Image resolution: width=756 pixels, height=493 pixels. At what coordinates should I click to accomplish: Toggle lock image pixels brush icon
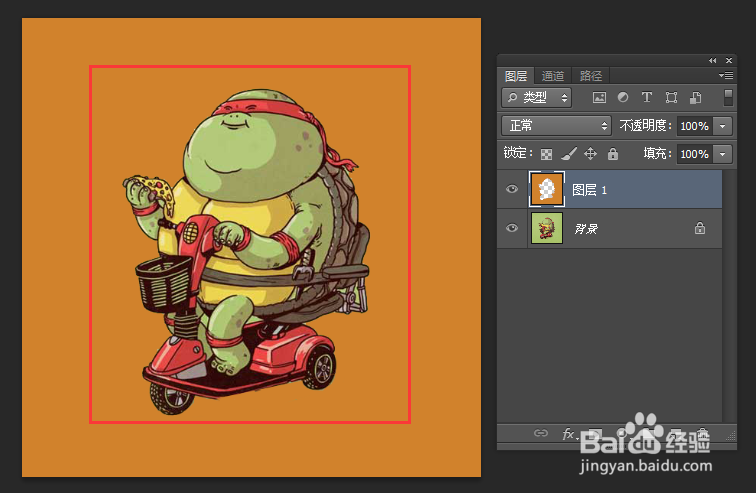(x=569, y=154)
